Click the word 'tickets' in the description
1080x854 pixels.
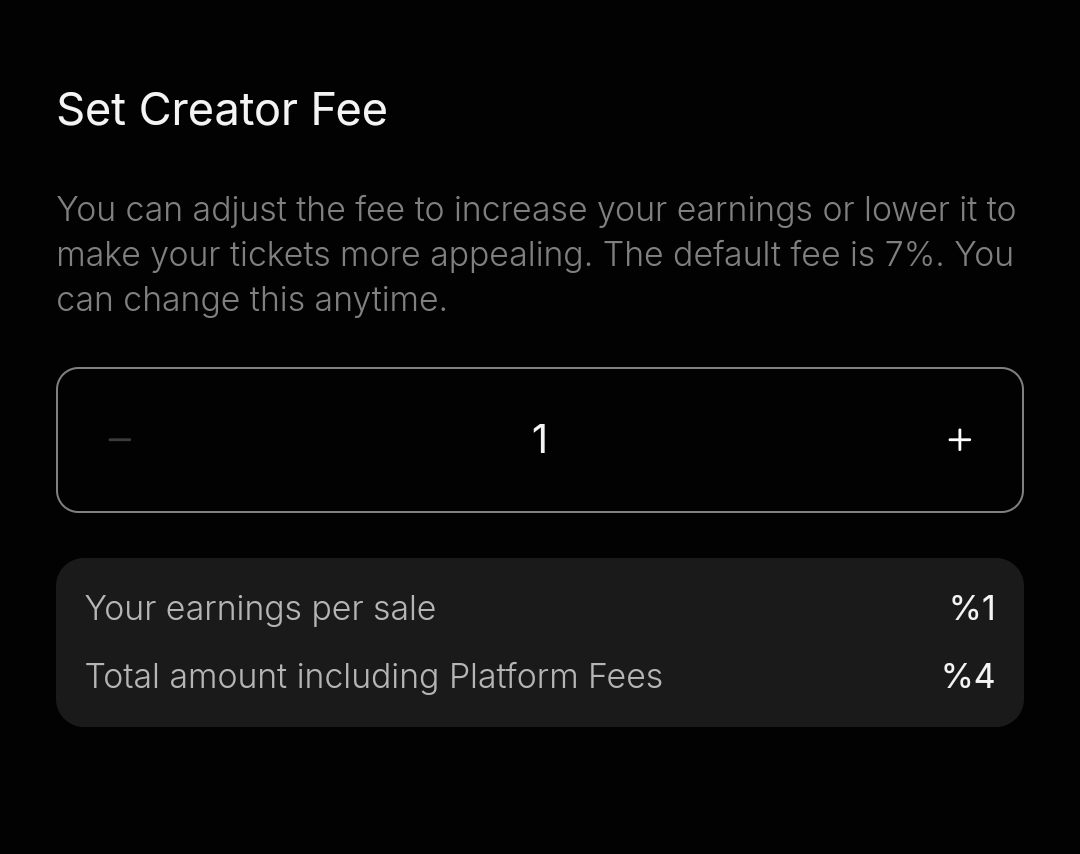coord(279,255)
